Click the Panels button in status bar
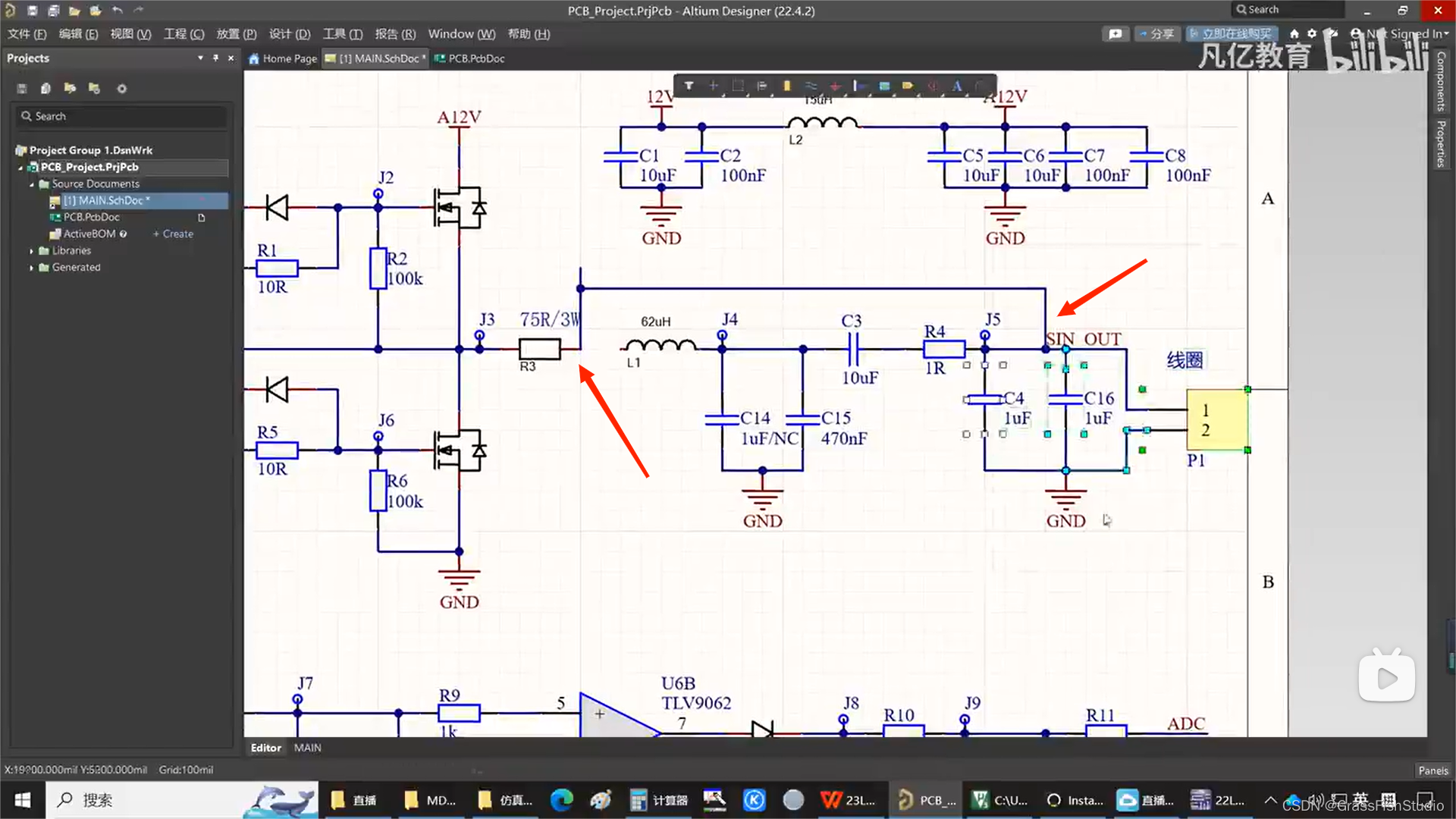The image size is (1456, 819). point(1432,770)
